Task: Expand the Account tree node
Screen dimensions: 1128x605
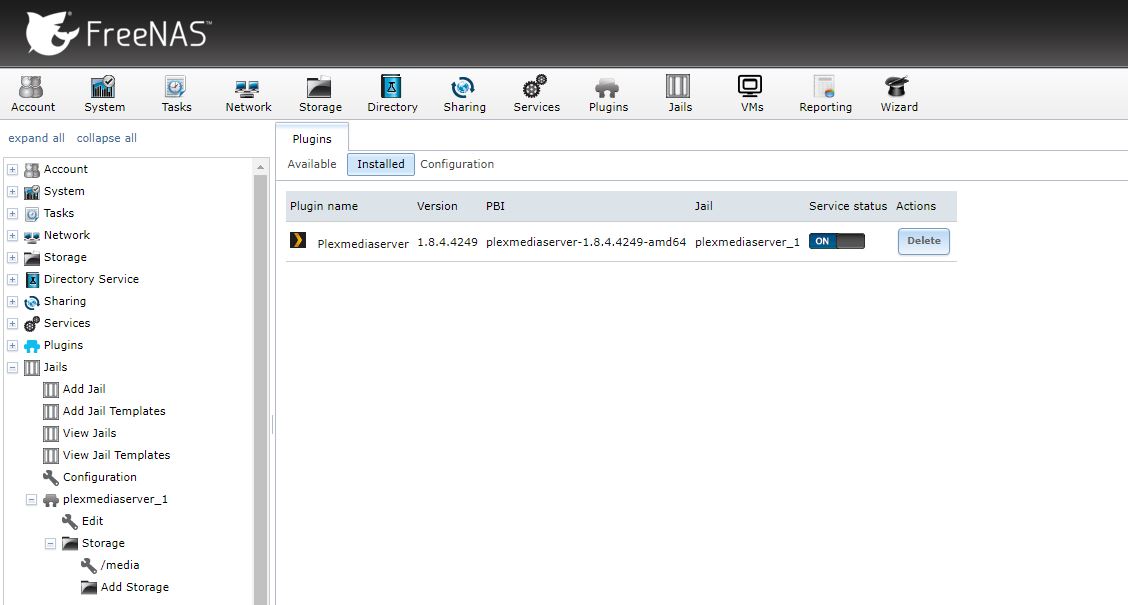Action: 12,170
